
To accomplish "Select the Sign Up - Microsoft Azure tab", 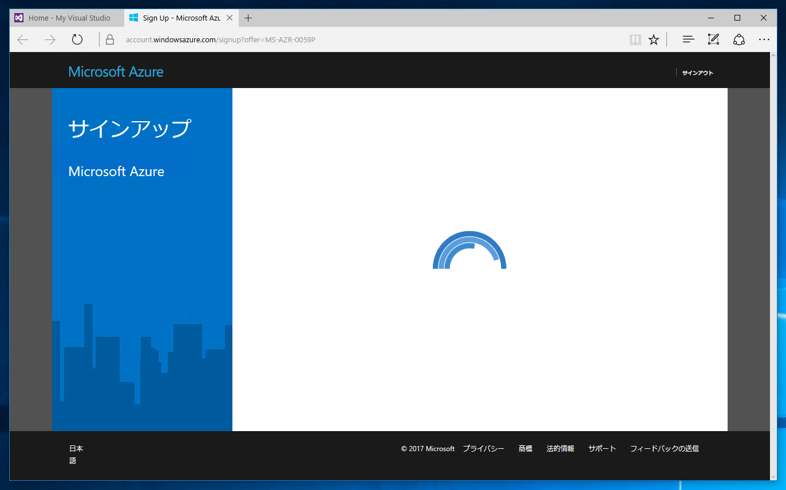I will [x=181, y=18].
